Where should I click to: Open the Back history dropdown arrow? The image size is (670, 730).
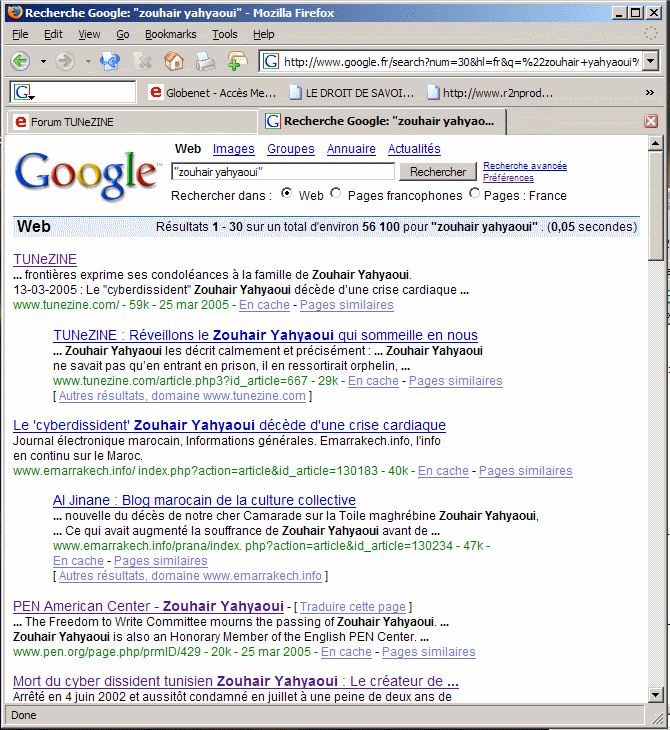click(43, 61)
